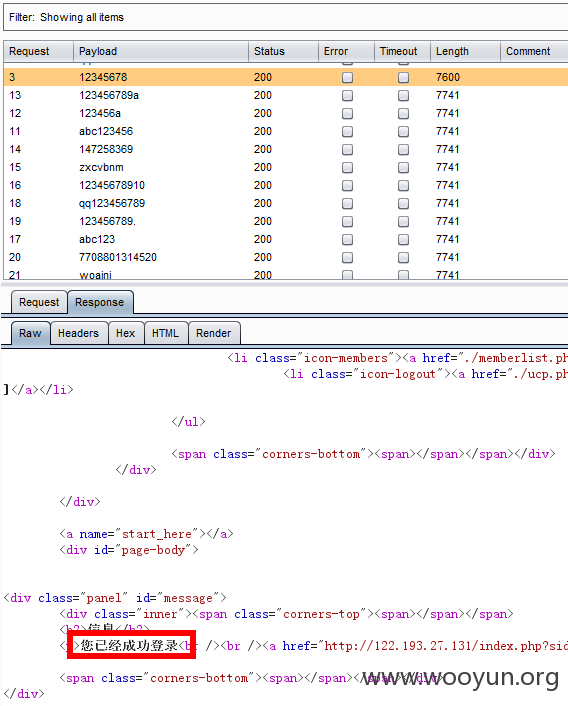Select the row with payload 123456789.
The width and height of the screenshot is (568, 706).
coord(286,222)
